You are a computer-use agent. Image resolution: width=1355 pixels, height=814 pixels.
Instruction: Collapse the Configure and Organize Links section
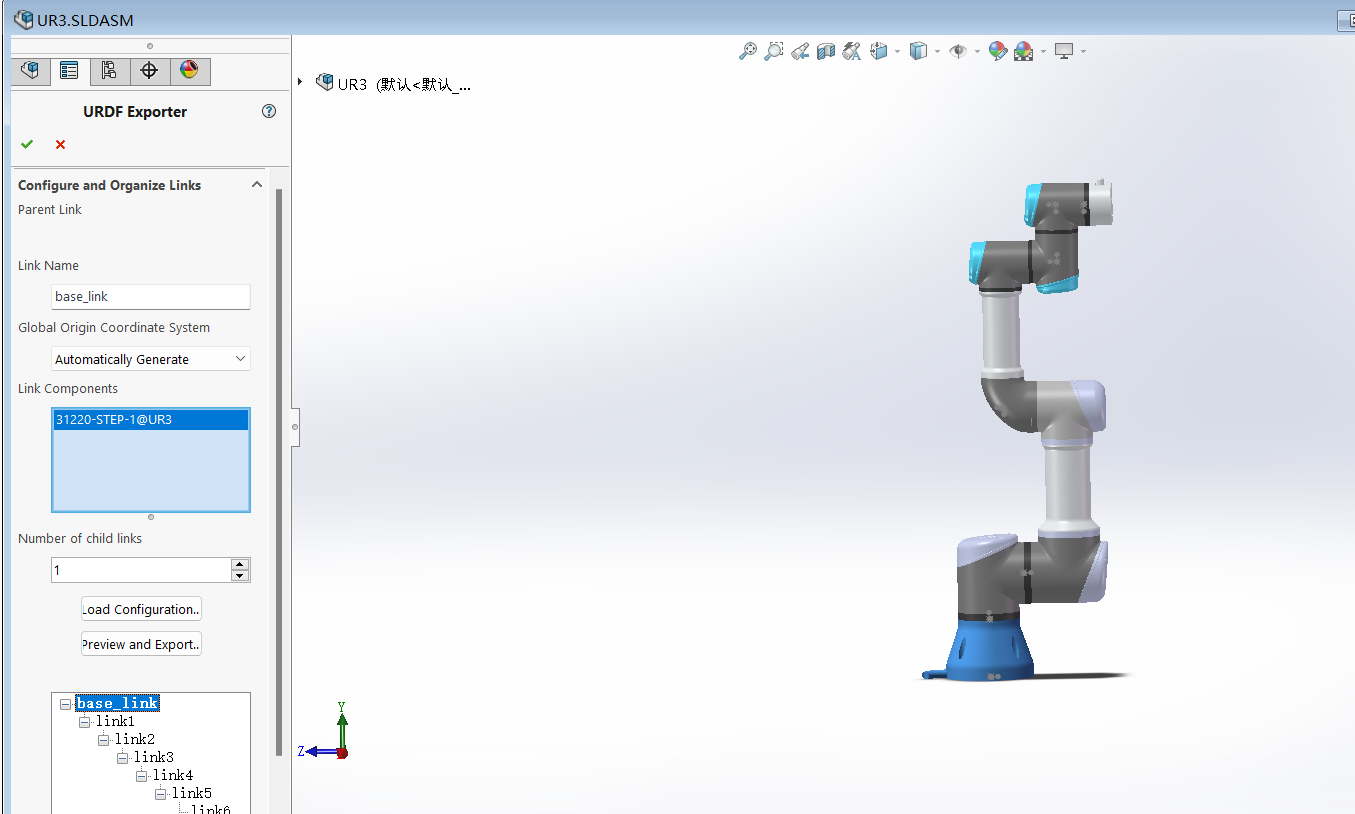257,185
